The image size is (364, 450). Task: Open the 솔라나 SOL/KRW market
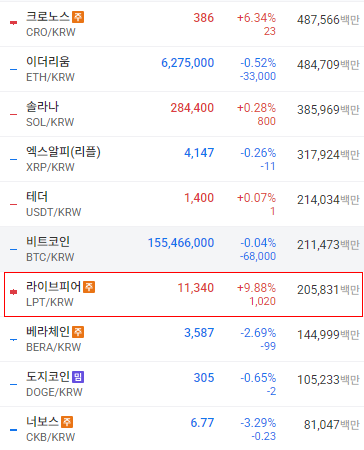182,114
